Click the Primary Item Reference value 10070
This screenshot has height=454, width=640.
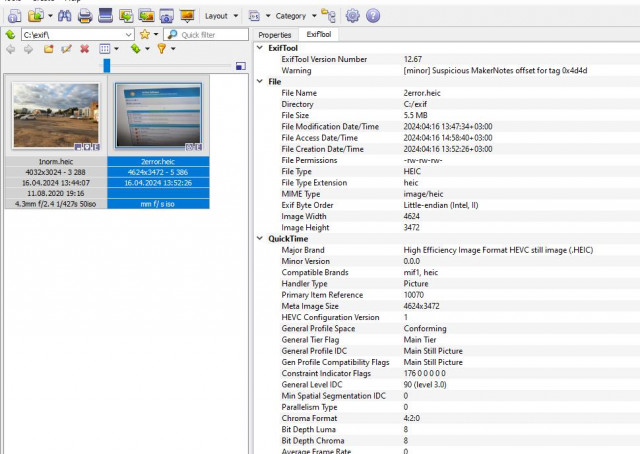click(x=413, y=295)
